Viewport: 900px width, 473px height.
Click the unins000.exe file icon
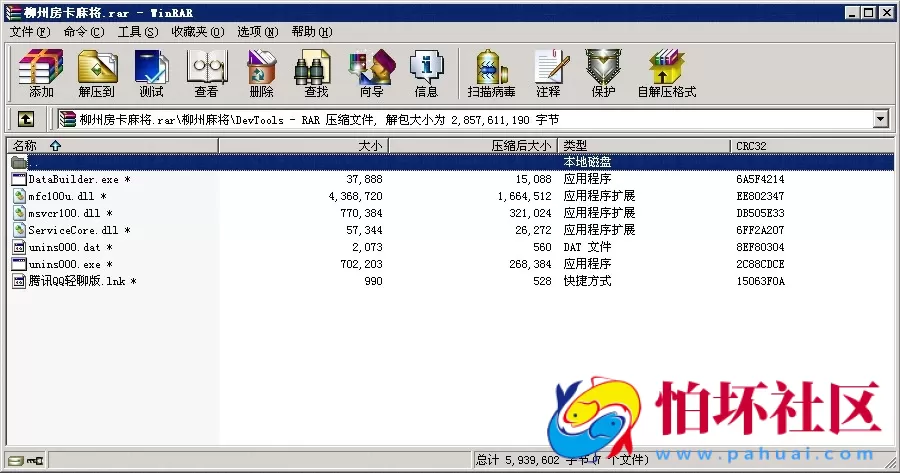click(19, 264)
